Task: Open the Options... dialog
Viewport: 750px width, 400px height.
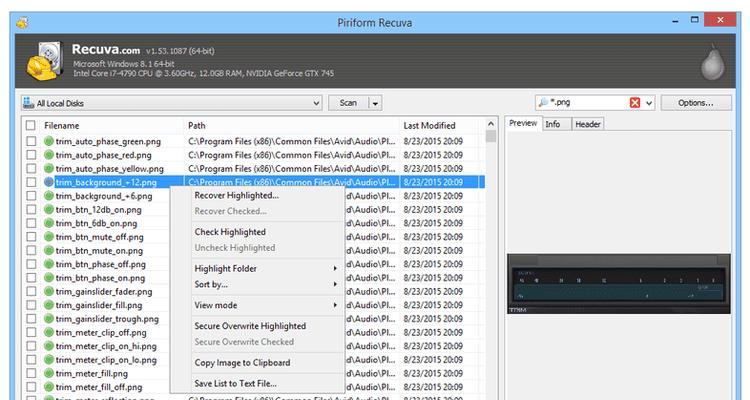Action: pos(696,103)
